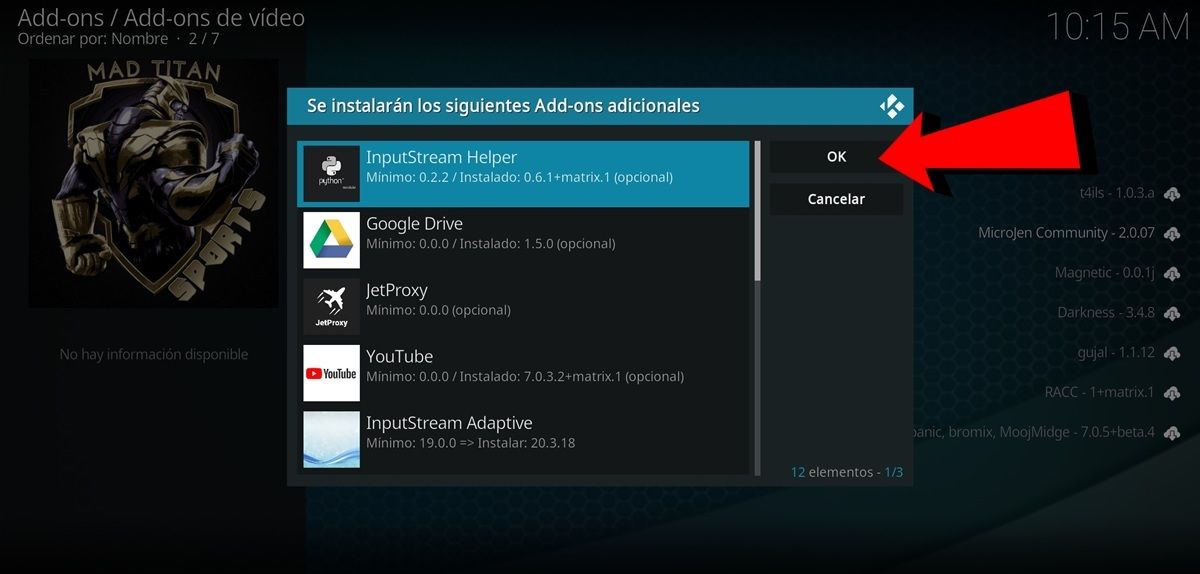Select RACC - 1+matrix.1 entry
Image resolution: width=1200 pixels, height=574 pixels.
tap(1100, 392)
